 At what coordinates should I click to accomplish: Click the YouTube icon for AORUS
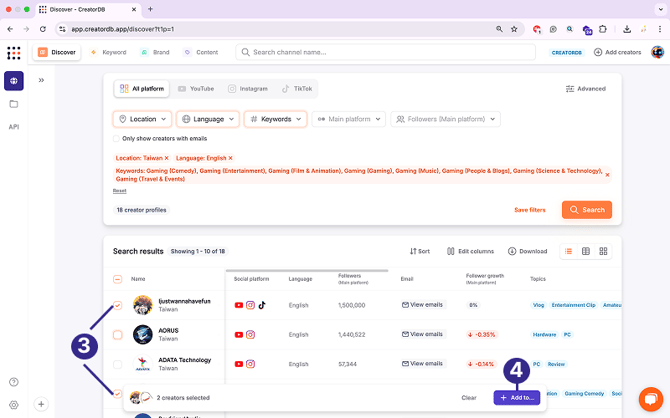click(239, 335)
